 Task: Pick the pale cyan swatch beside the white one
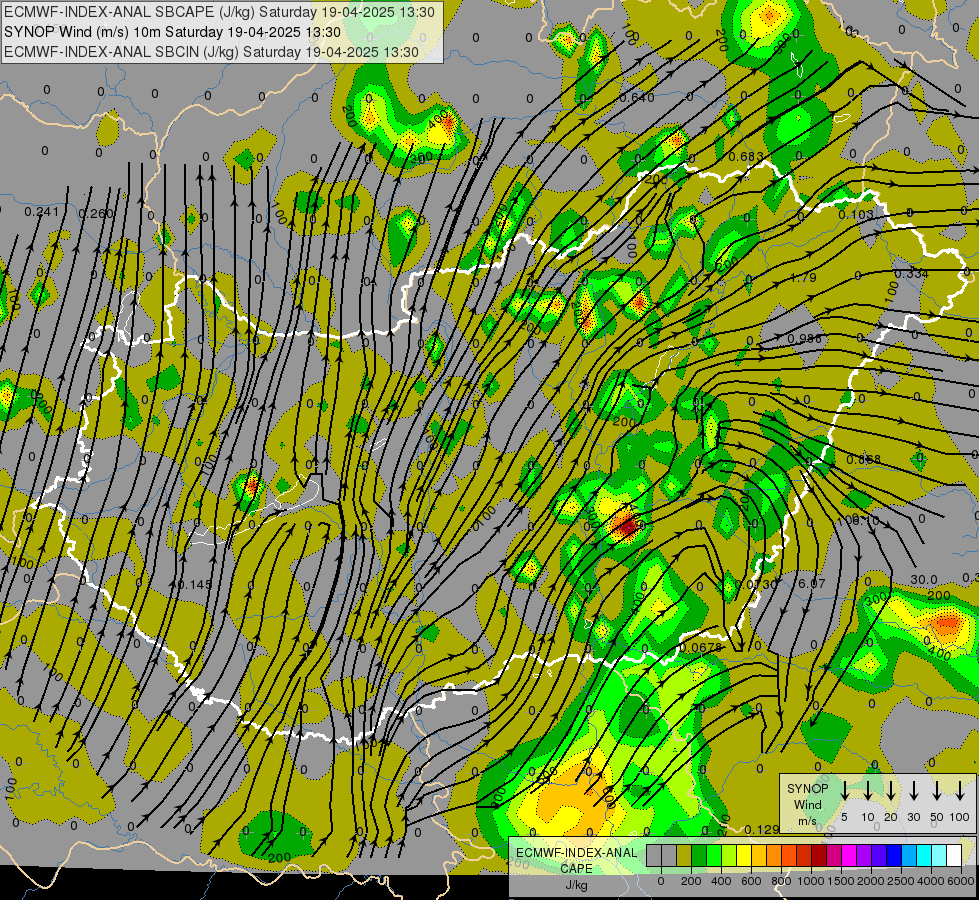938,855
